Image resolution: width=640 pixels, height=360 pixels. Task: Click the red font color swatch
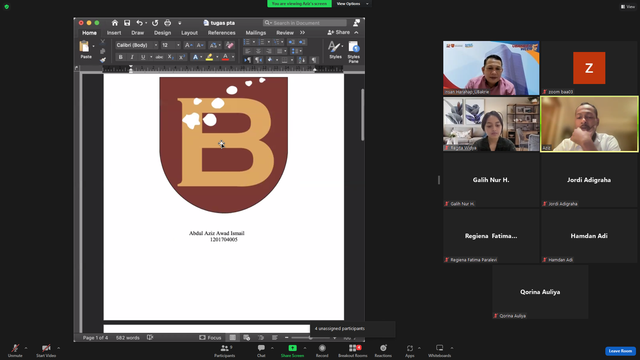click(x=225, y=57)
